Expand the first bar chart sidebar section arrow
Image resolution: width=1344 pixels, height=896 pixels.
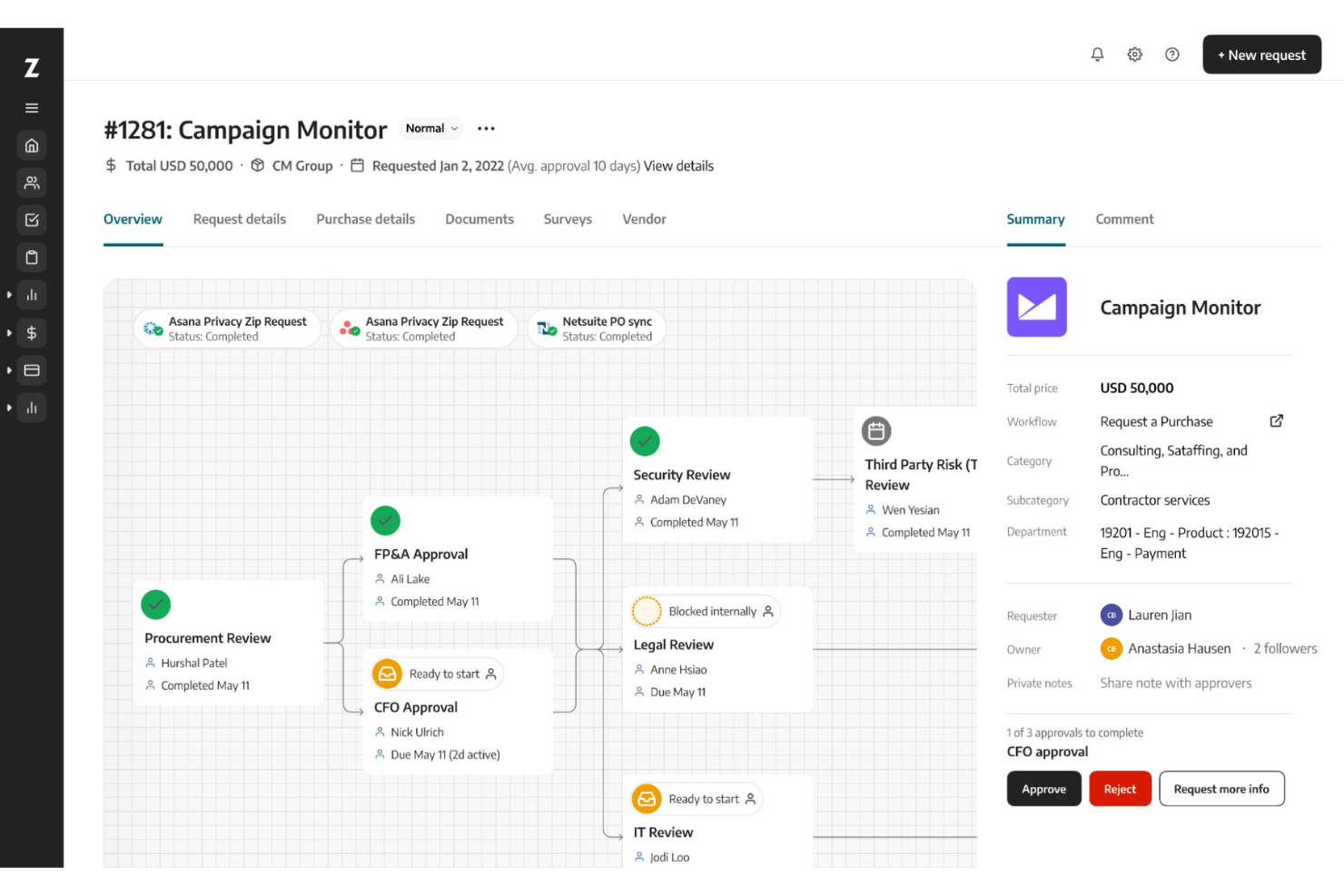(x=9, y=295)
